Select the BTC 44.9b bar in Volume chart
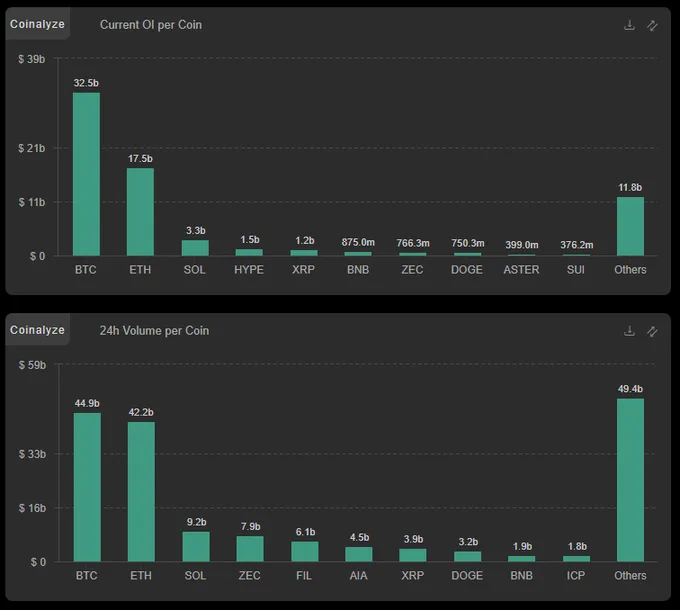This screenshot has width=680, height=610. click(87, 487)
